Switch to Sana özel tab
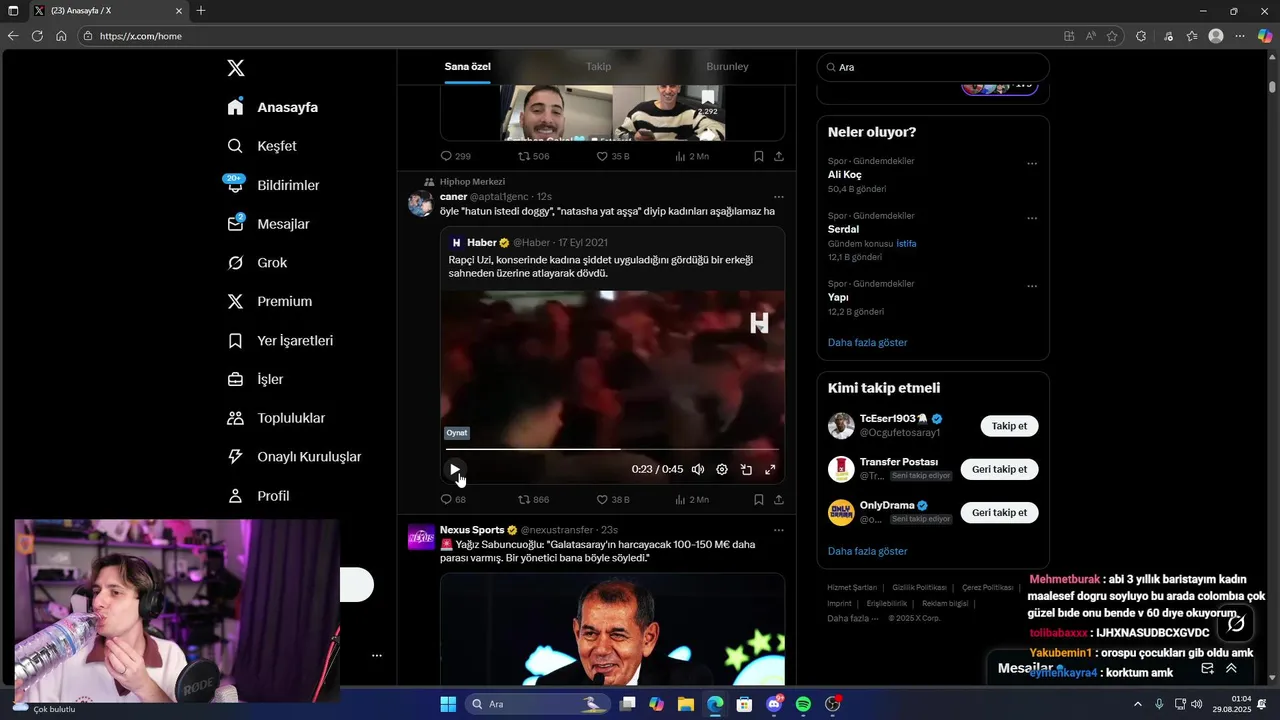Image resolution: width=1280 pixels, height=720 pixels. (467, 67)
